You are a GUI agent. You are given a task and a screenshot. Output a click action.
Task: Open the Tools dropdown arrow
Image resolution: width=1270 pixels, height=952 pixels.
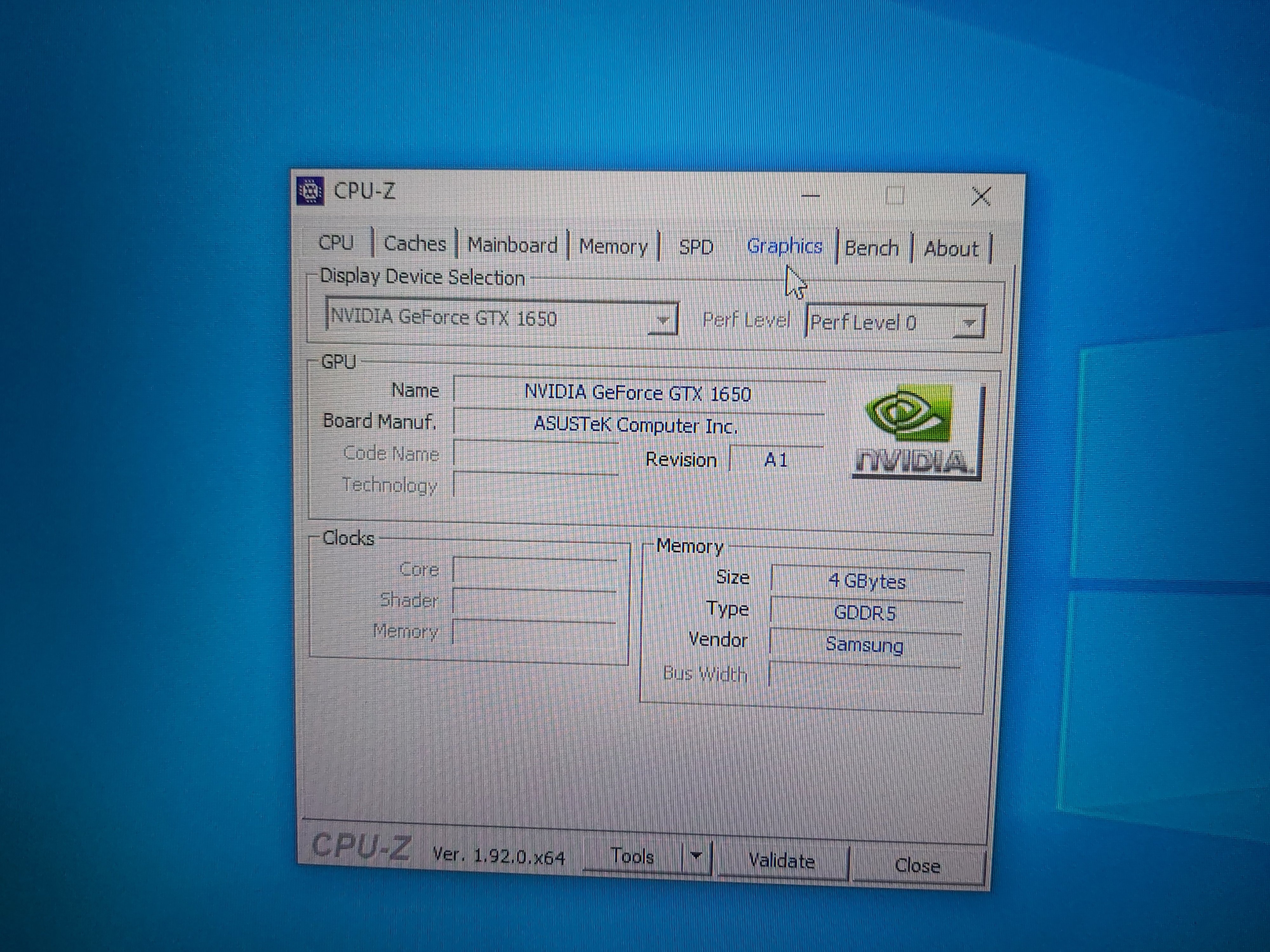696,857
